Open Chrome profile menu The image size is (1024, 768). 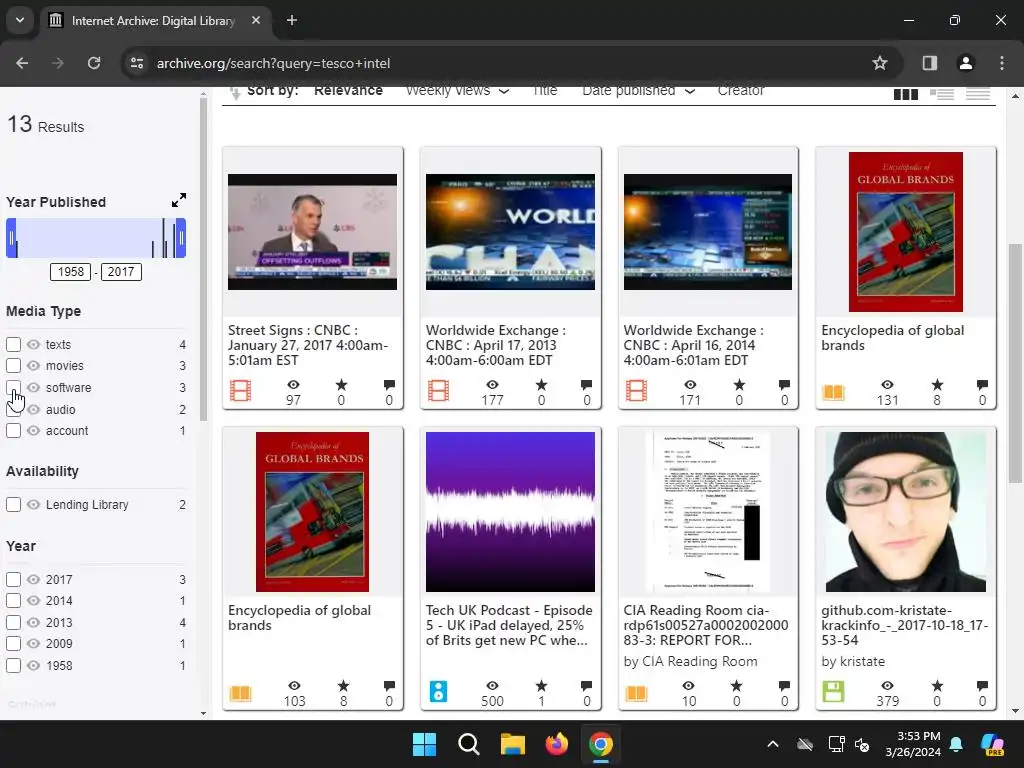[965, 63]
